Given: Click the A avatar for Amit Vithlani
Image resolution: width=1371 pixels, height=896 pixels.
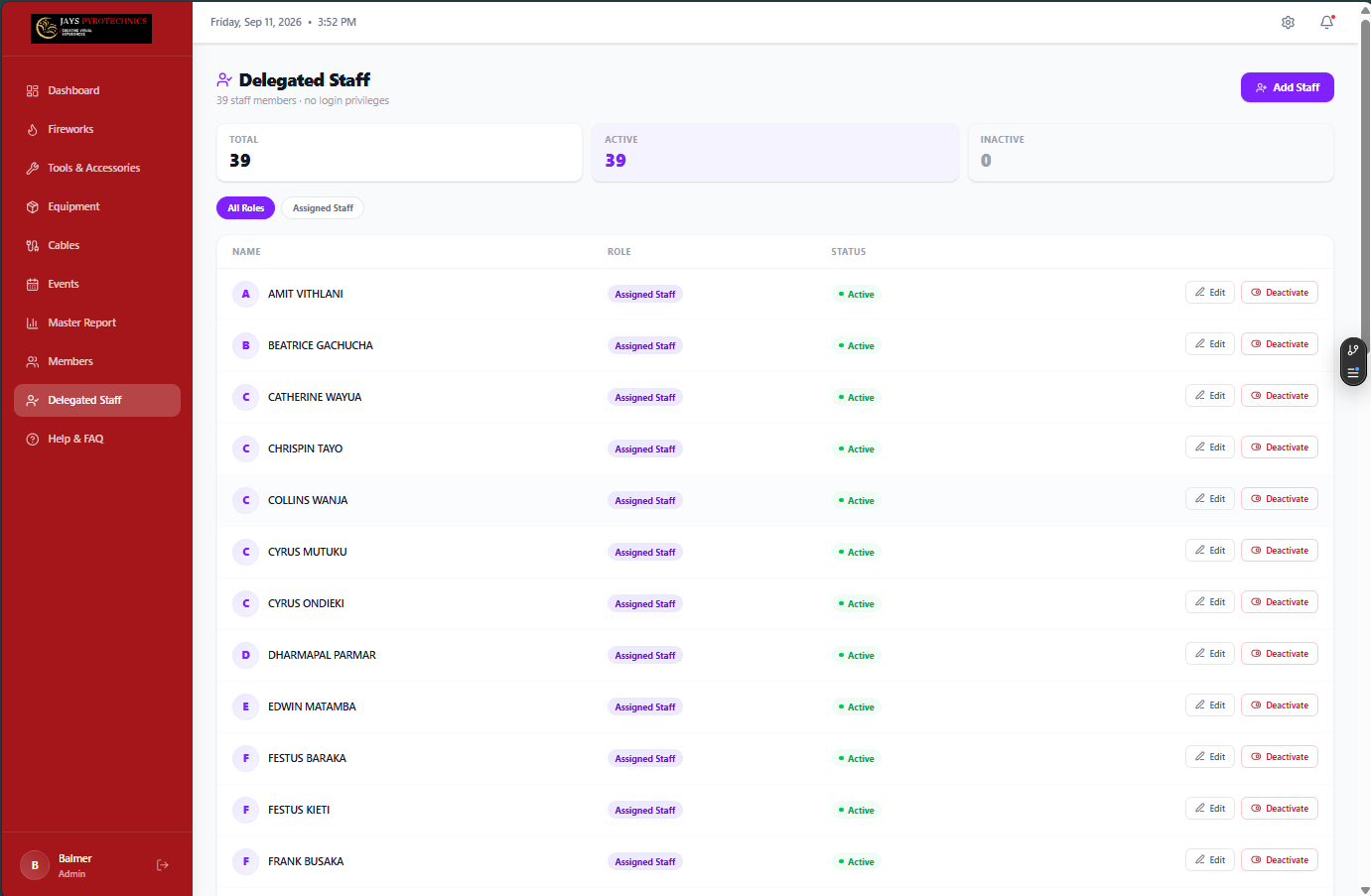Looking at the screenshot, I should pos(245,294).
